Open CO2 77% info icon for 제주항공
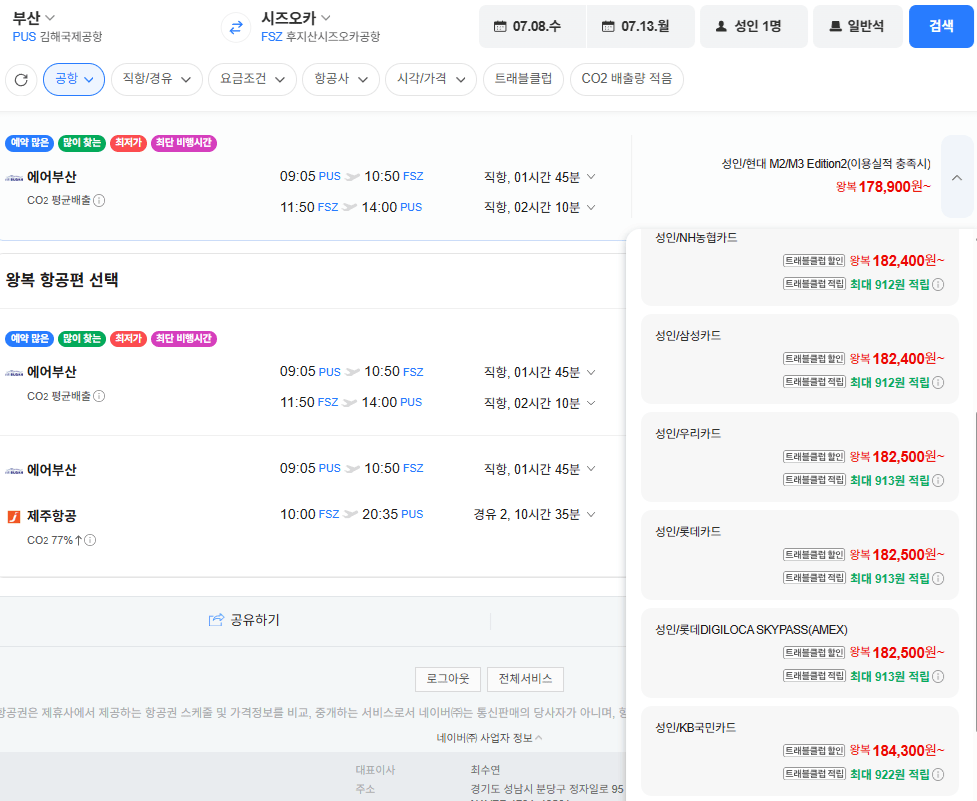Viewport: 977px width, 801px height. point(90,540)
